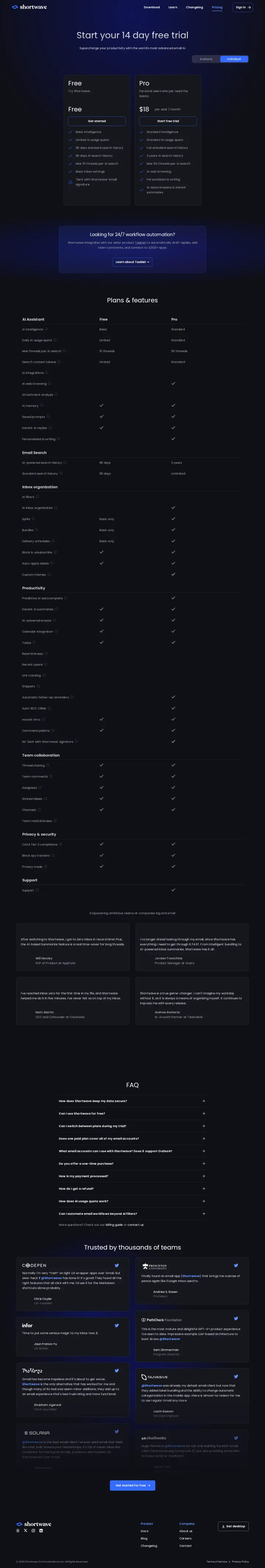Screen dimensions: 265x1568
Task: Click the info icon beside AI intelligence
Action: 46,329
